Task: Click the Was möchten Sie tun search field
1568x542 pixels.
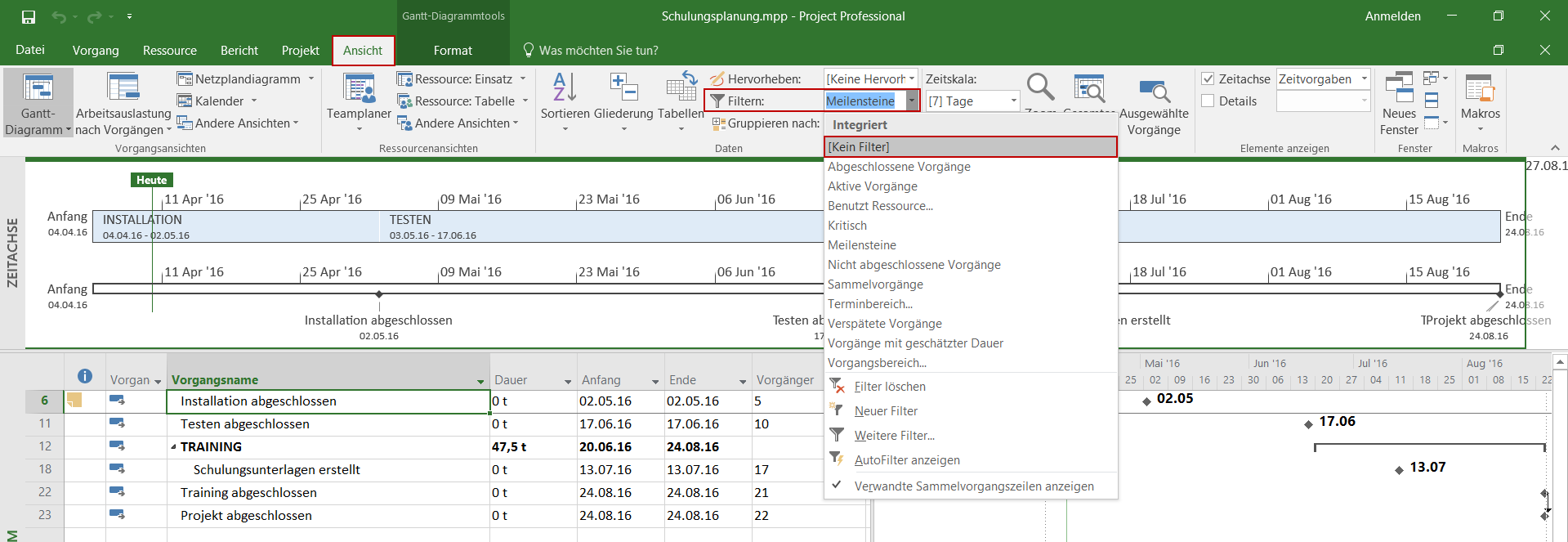Action: point(598,51)
